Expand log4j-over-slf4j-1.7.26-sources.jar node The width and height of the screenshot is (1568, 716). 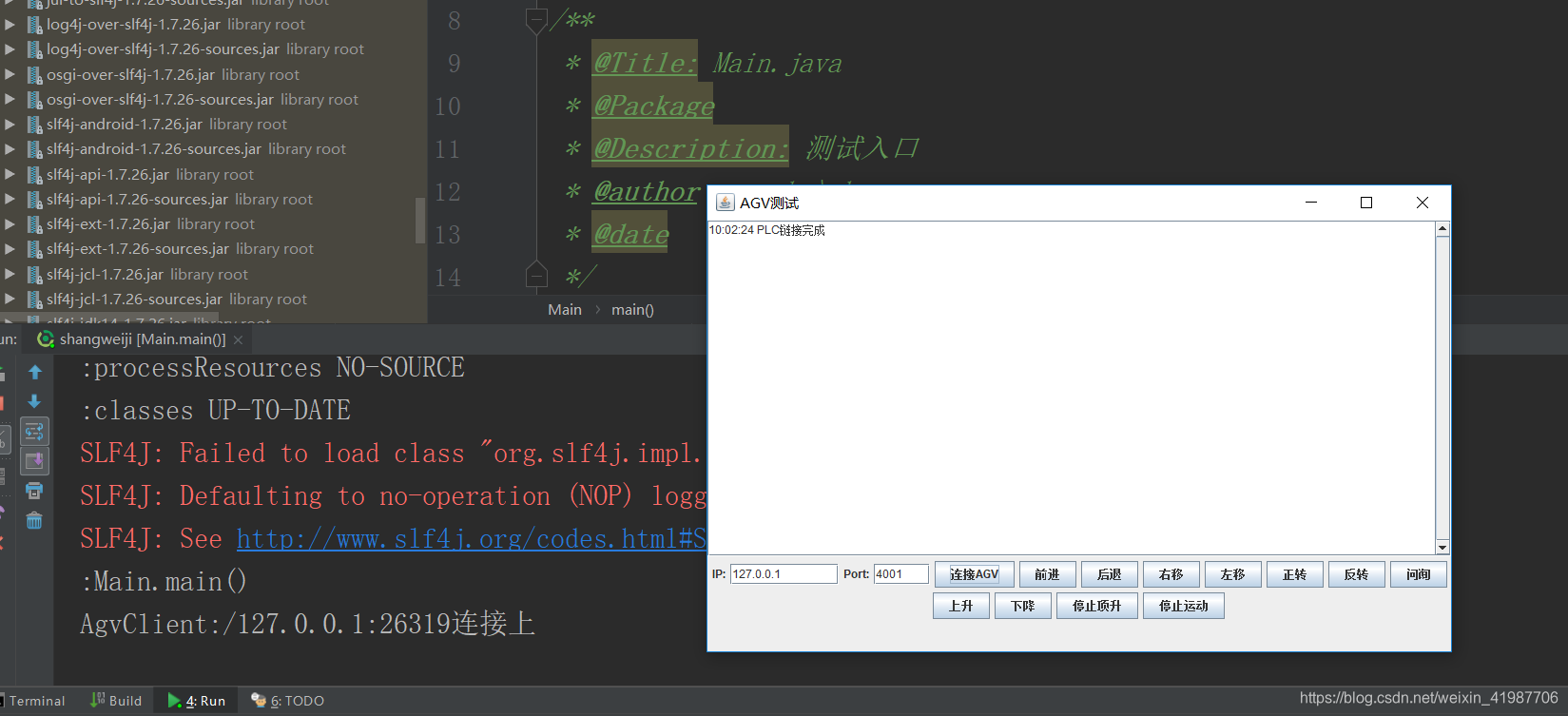10,48
